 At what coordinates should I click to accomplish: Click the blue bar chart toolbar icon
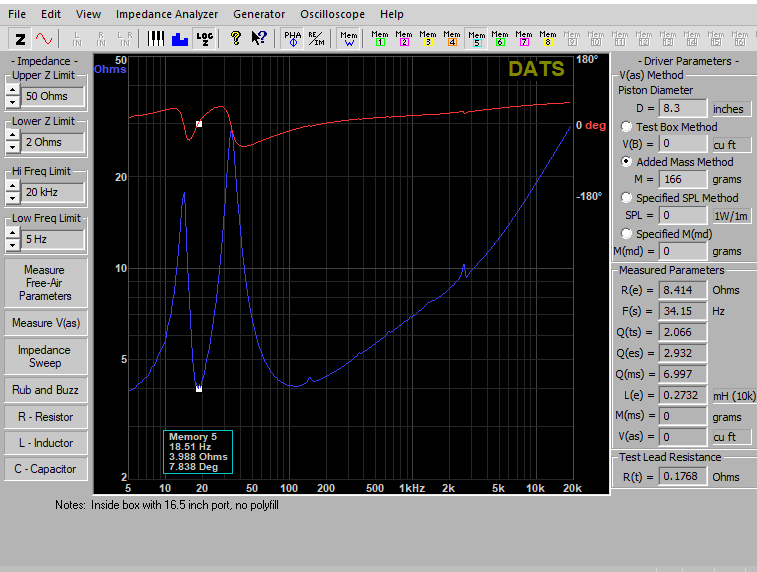pos(180,39)
